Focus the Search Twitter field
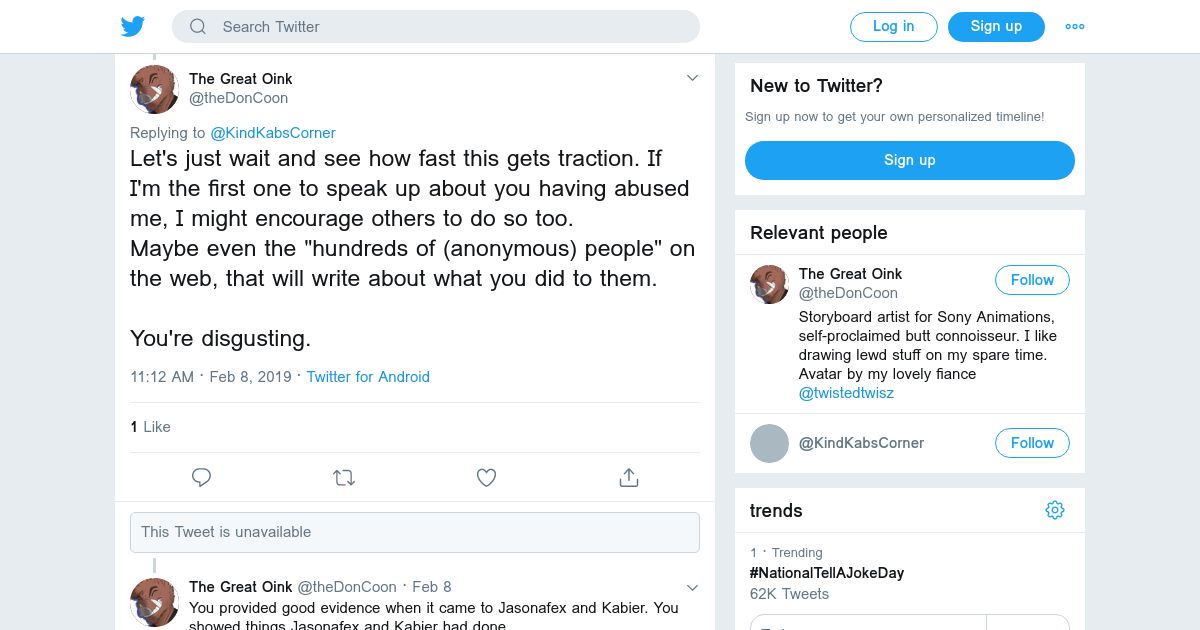1200x630 pixels. click(x=450, y=27)
